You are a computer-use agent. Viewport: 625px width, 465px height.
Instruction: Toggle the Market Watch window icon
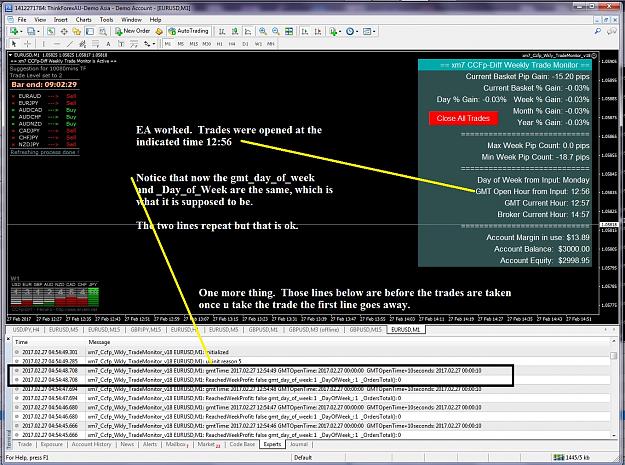(x=51, y=31)
